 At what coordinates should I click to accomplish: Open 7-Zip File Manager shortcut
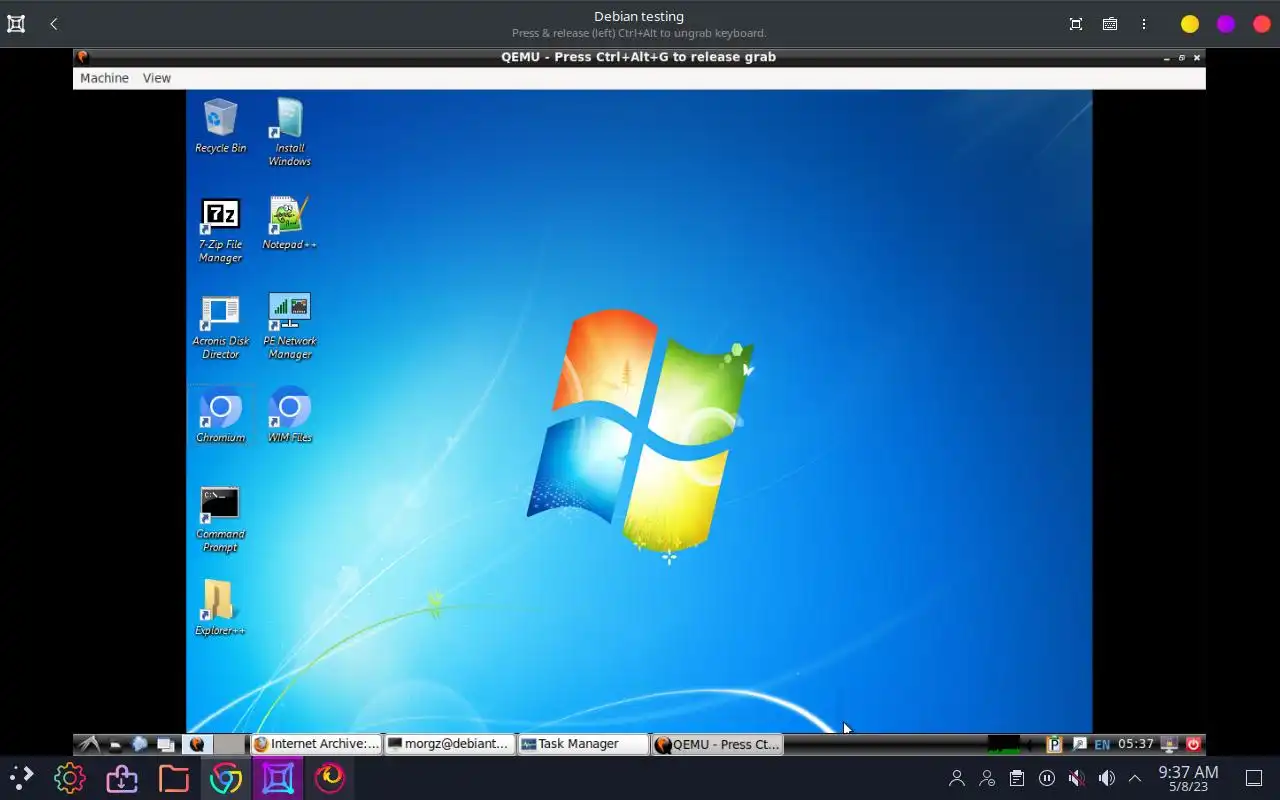pos(220,230)
